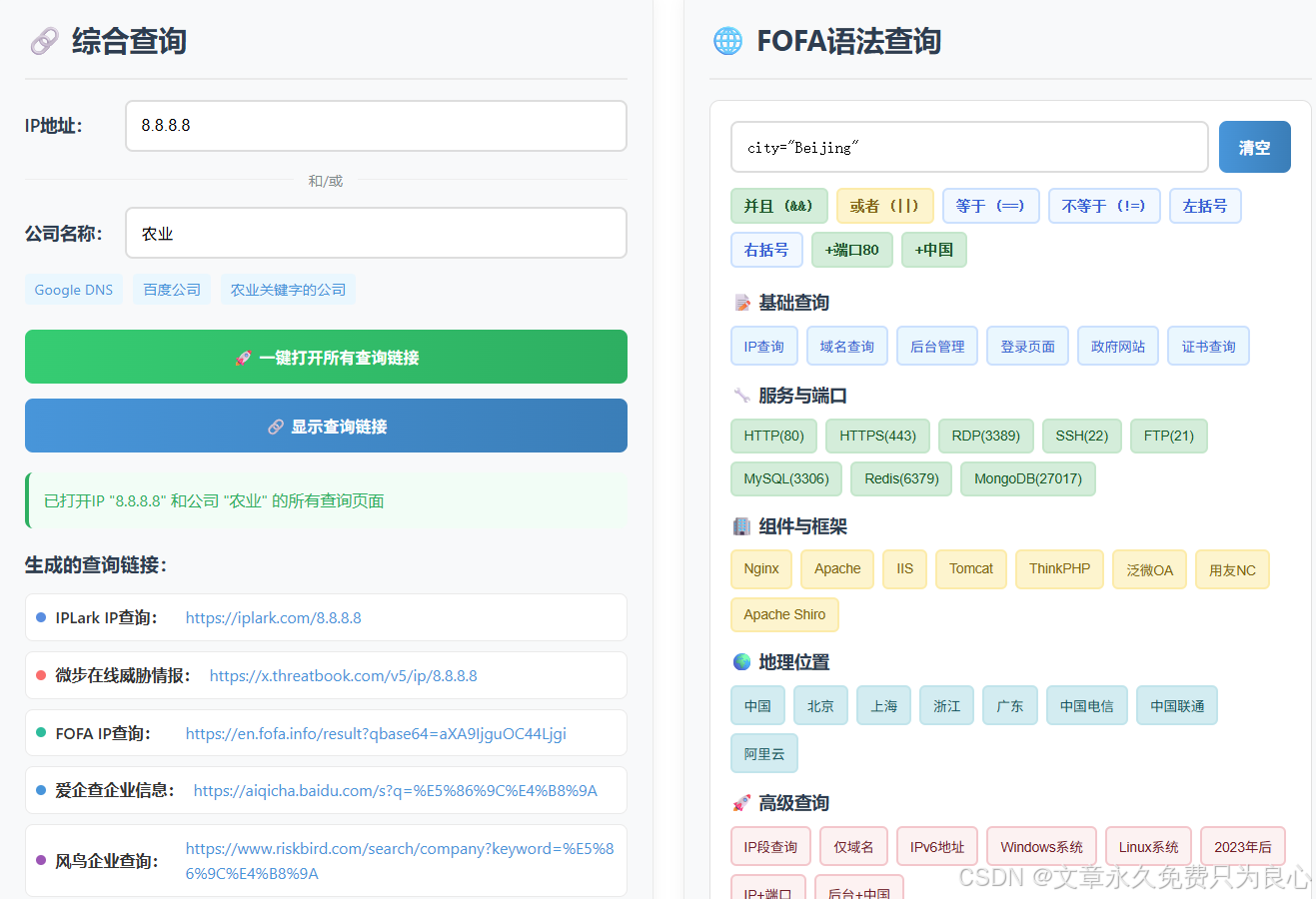The width and height of the screenshot is (1316, 899).
Task: Click the building icon next to 组件与框架
Action: (741, 526)
